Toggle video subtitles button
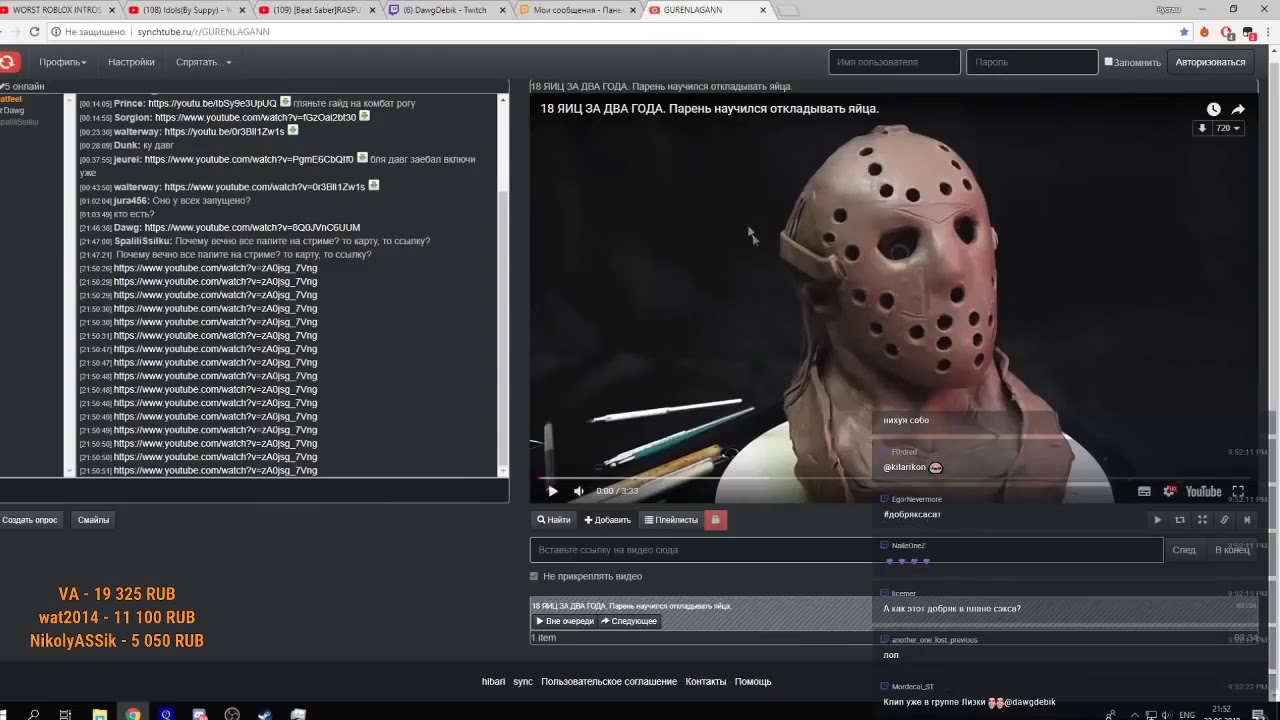 click(1144, 491)
